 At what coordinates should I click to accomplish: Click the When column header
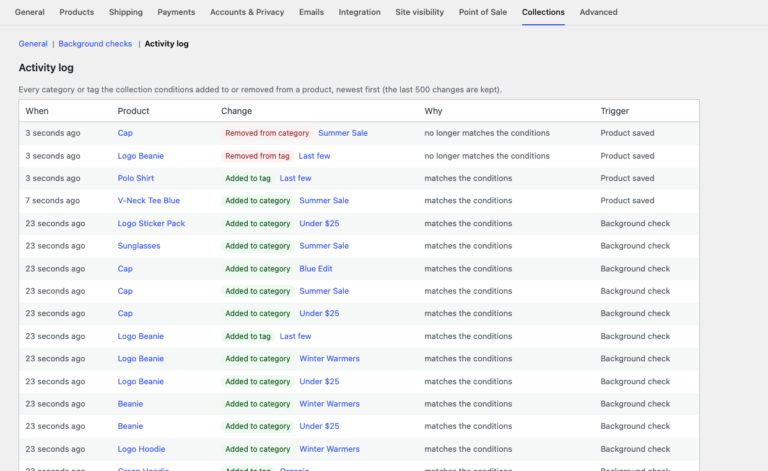[37, 111]
